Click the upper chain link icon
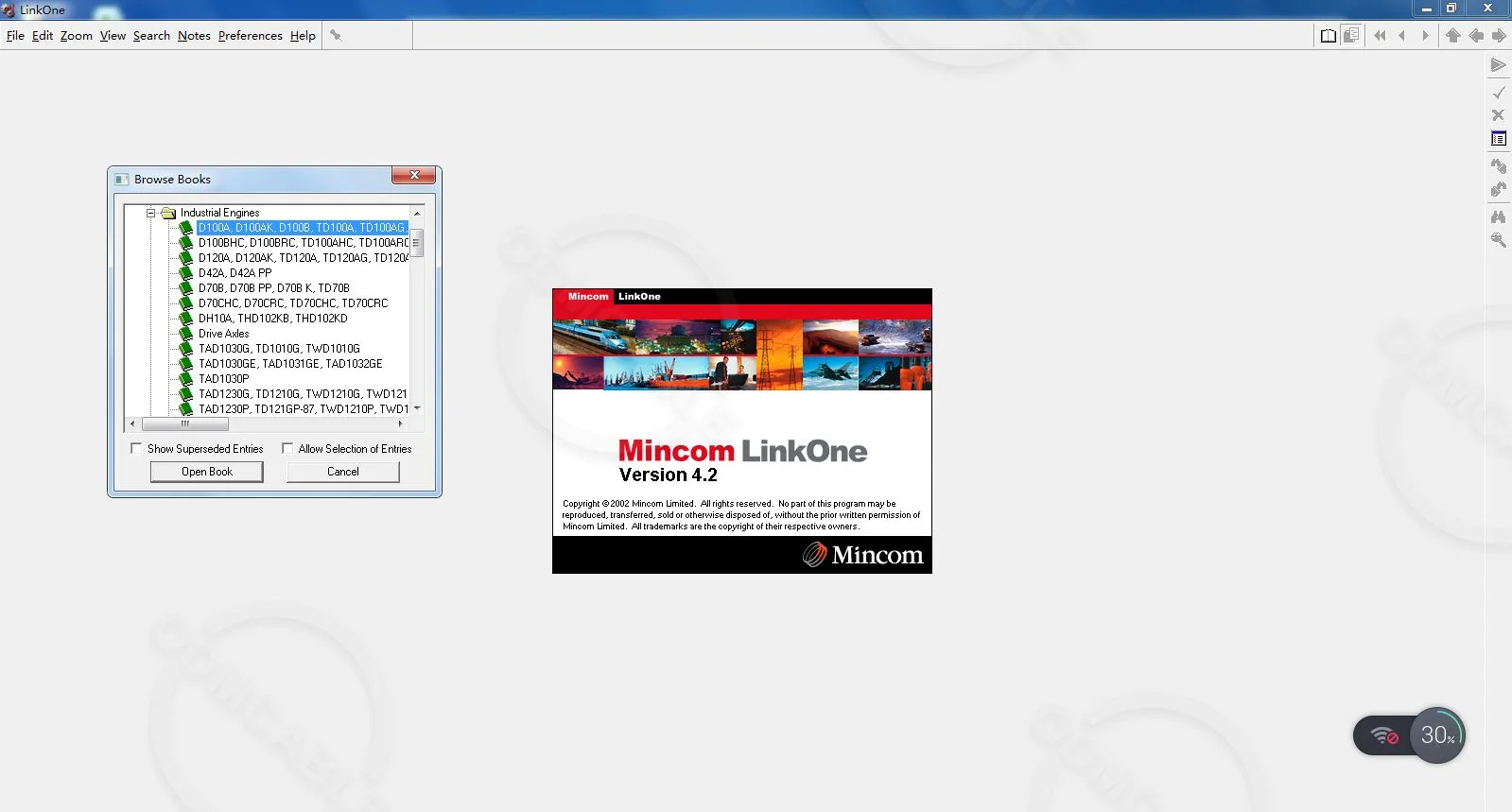This screenshot has width=1512, height=812. click(1499, 165)
